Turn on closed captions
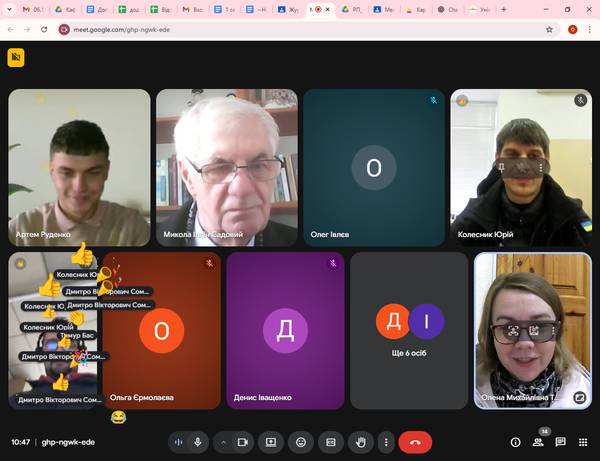600x461 pixels. (x=330, y=441)
